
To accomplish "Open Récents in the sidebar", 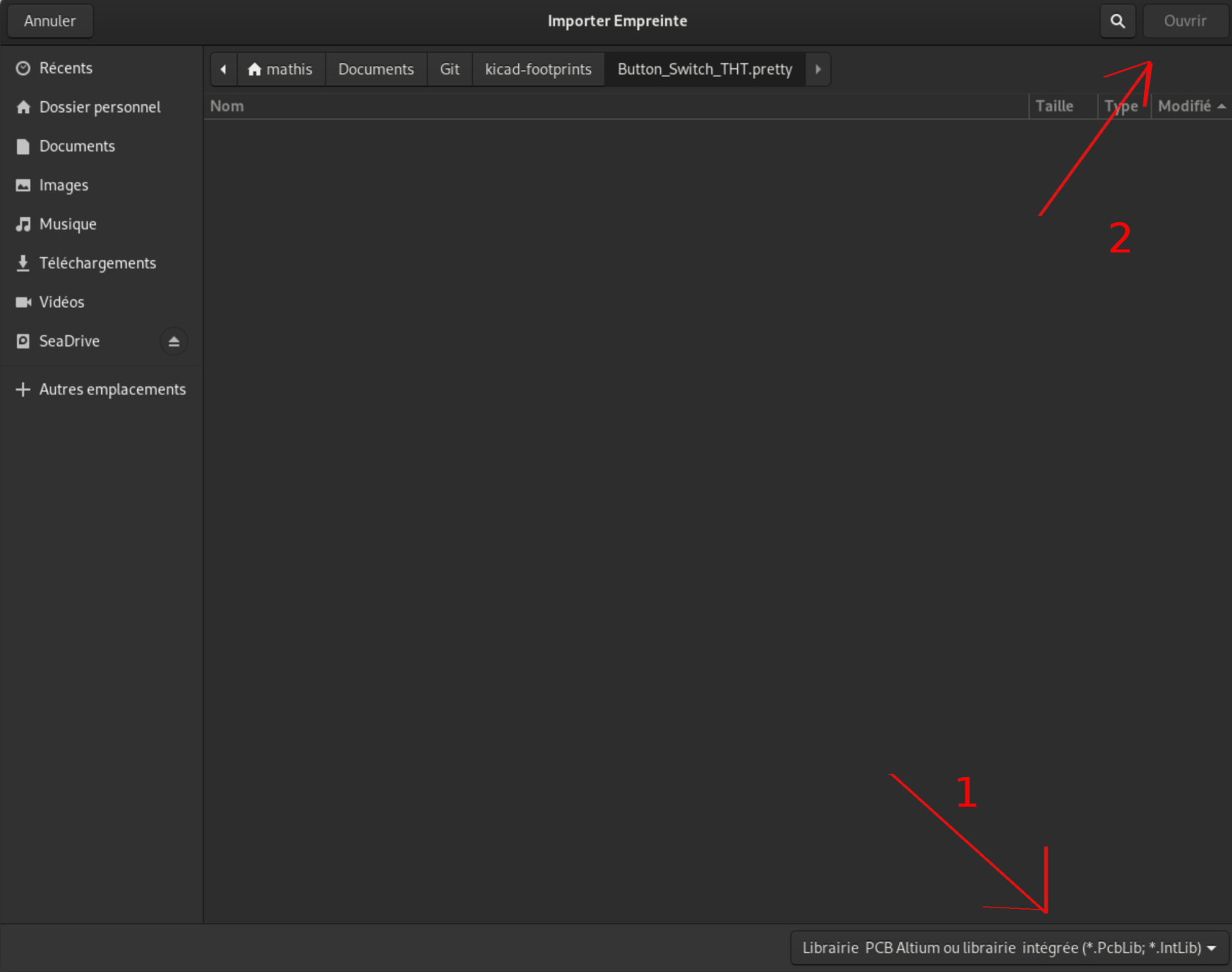I will coord(102,68).
